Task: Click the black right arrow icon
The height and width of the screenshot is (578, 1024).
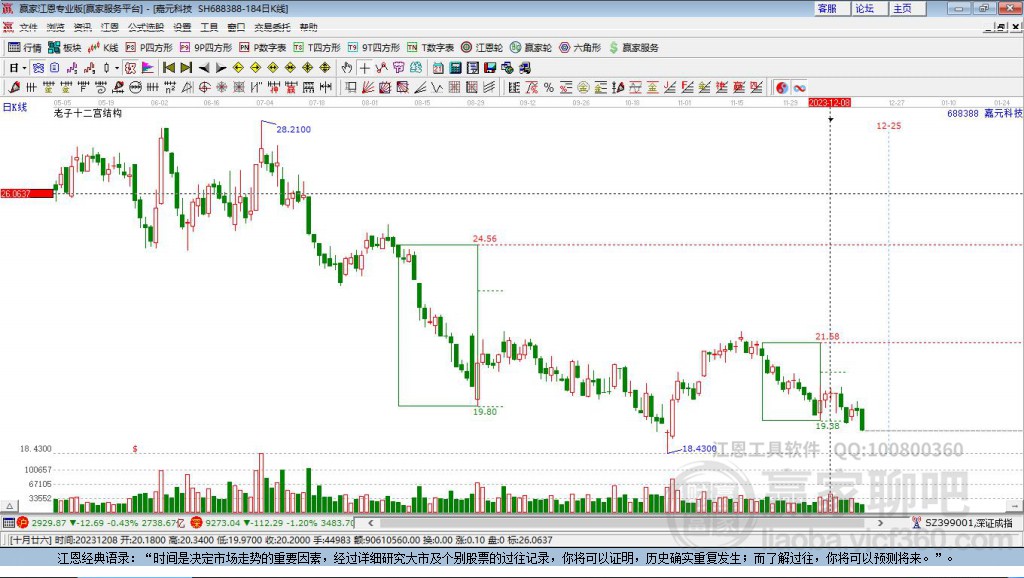Action: (x=221, y=68)
